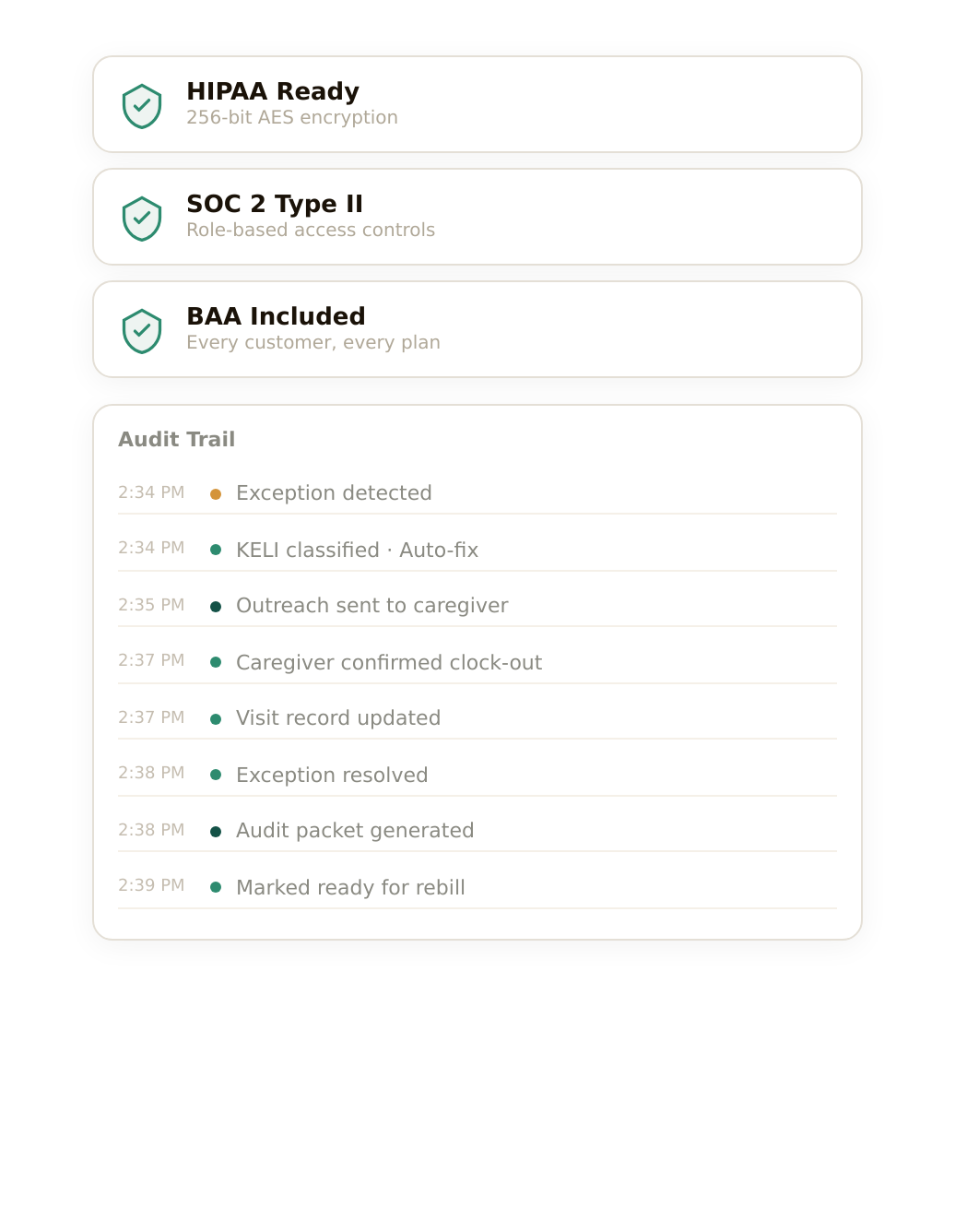The width and height of the screenshot is (955, 1232).
Task: Click the status dot beside Marked ready for rebill
Action: tap(216, 887)
